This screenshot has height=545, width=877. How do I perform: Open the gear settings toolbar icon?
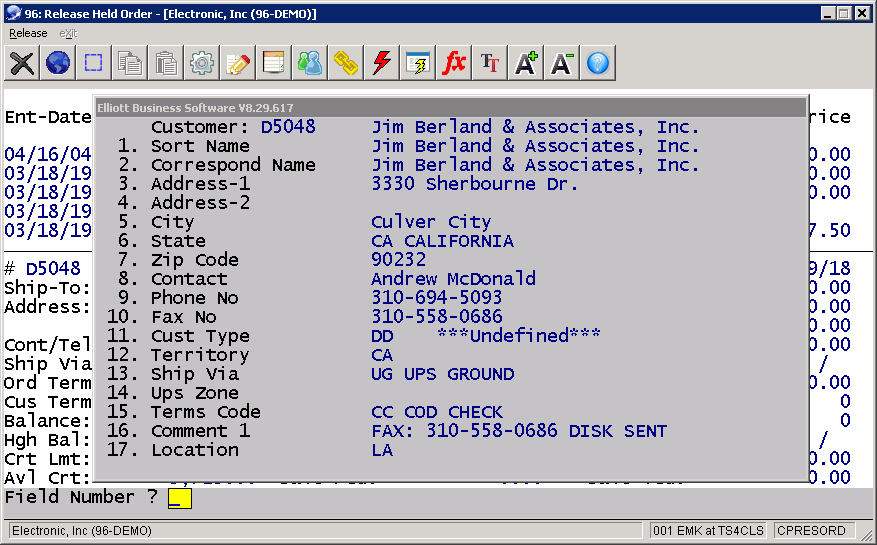coord(201,63)
